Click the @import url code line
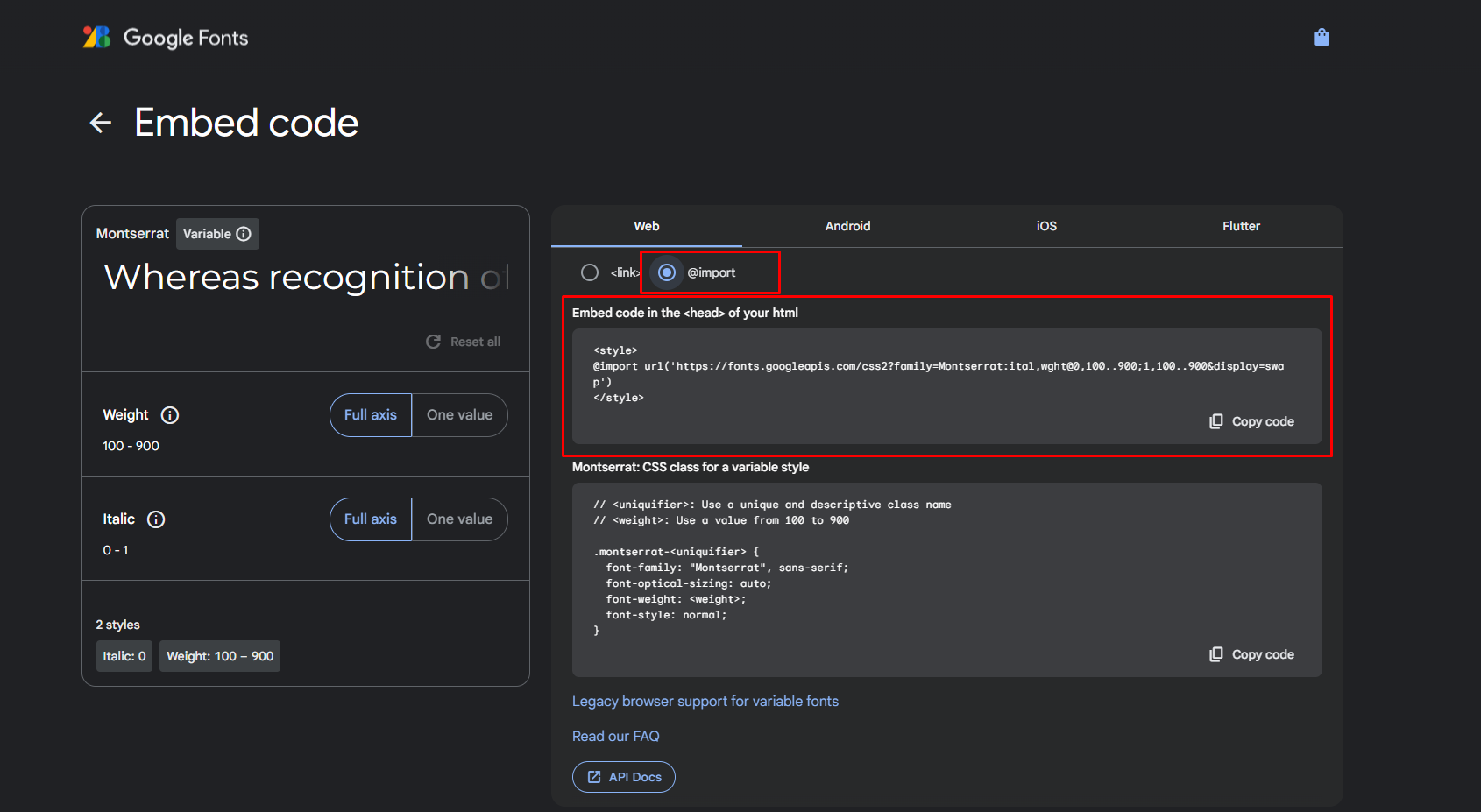Screen dimensions: 1481x812 pyautogui.click(x=939, y=374)
